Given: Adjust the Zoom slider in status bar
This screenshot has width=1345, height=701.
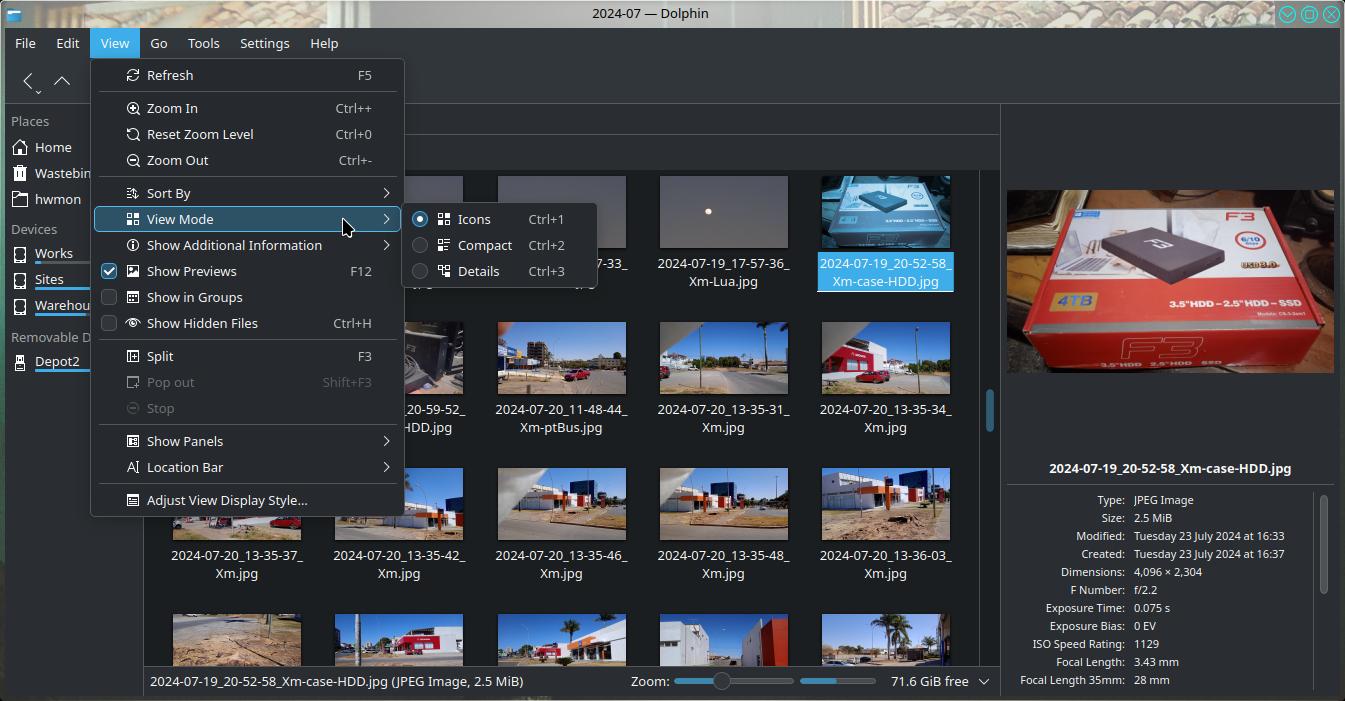Looking at the screenshot, I should [x=721, y=681].
